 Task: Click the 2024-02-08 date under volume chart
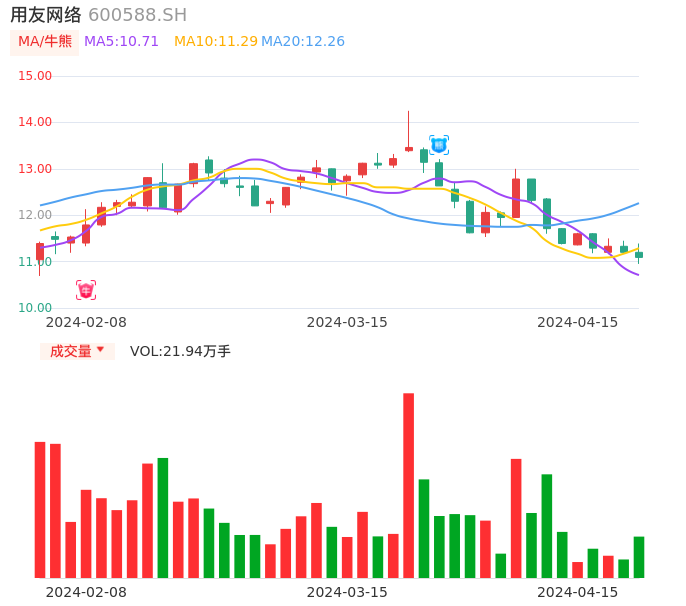pyautogui.click(x=86, y=592)
